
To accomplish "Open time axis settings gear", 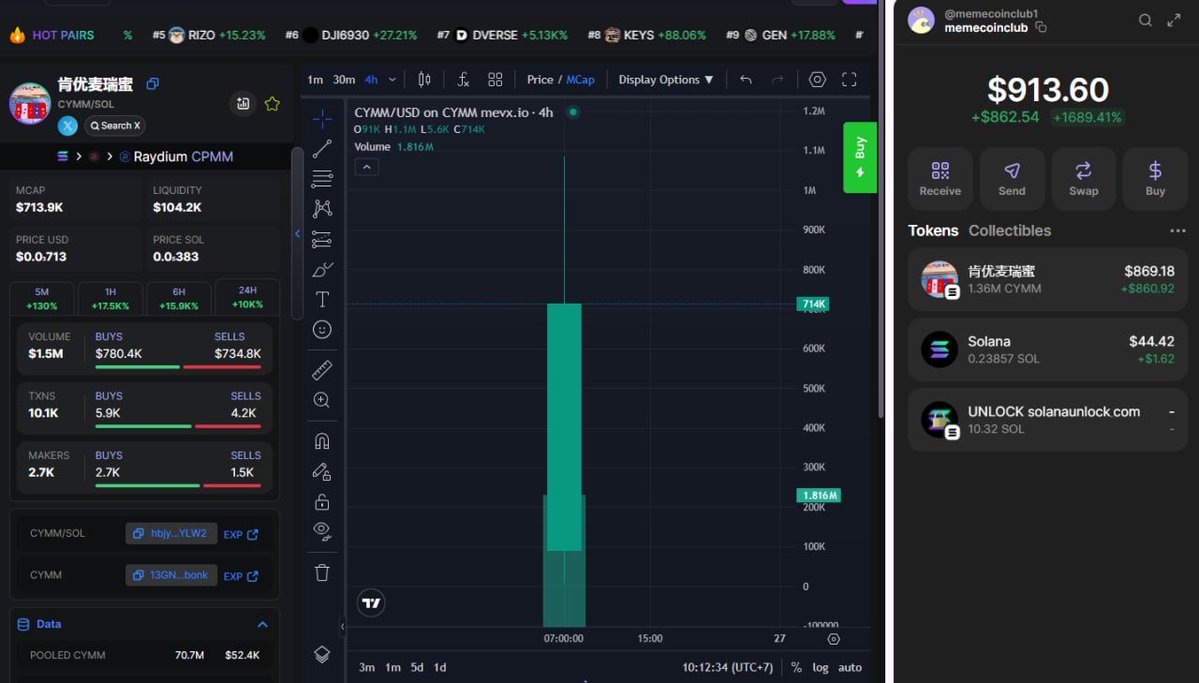I will tap(833, 639).
